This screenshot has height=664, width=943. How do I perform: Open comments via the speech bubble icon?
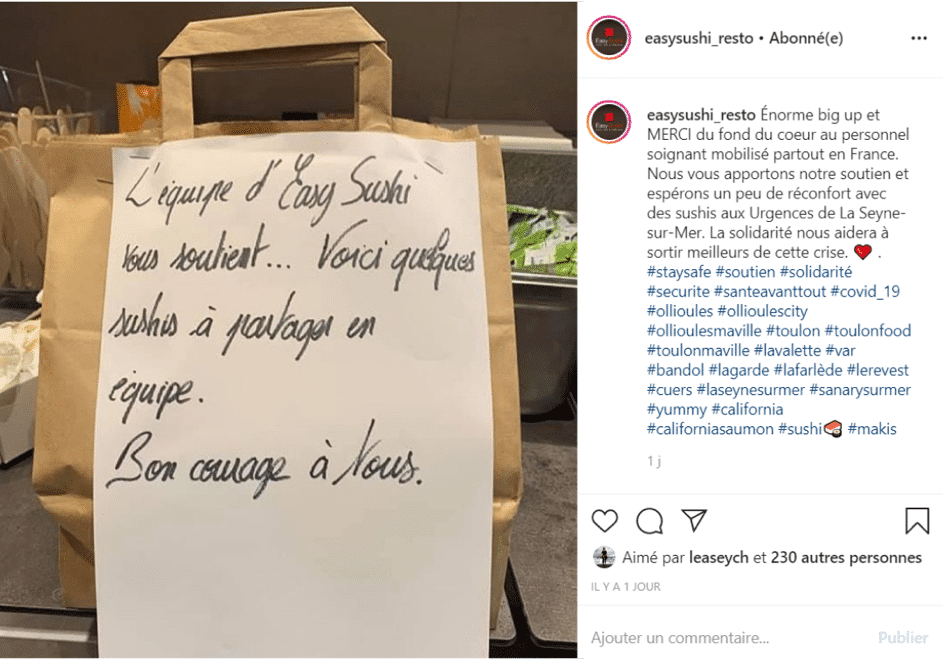(650, 521)
